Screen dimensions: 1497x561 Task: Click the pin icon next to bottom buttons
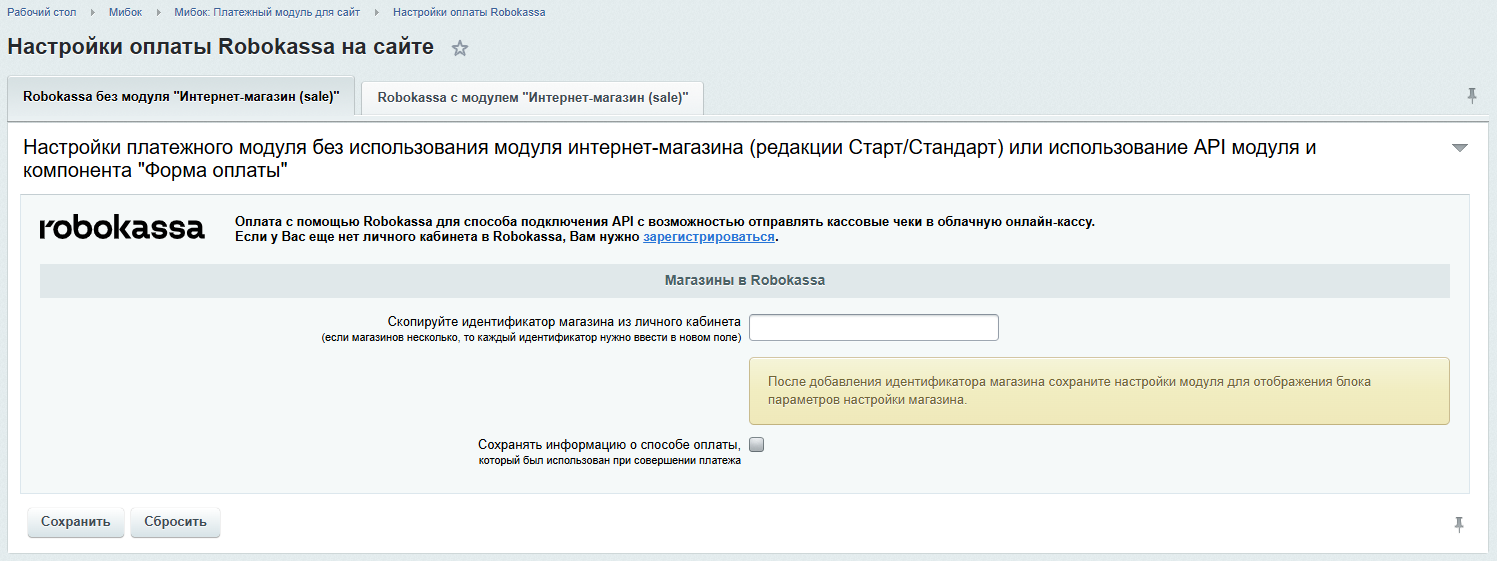(1459, 524)
